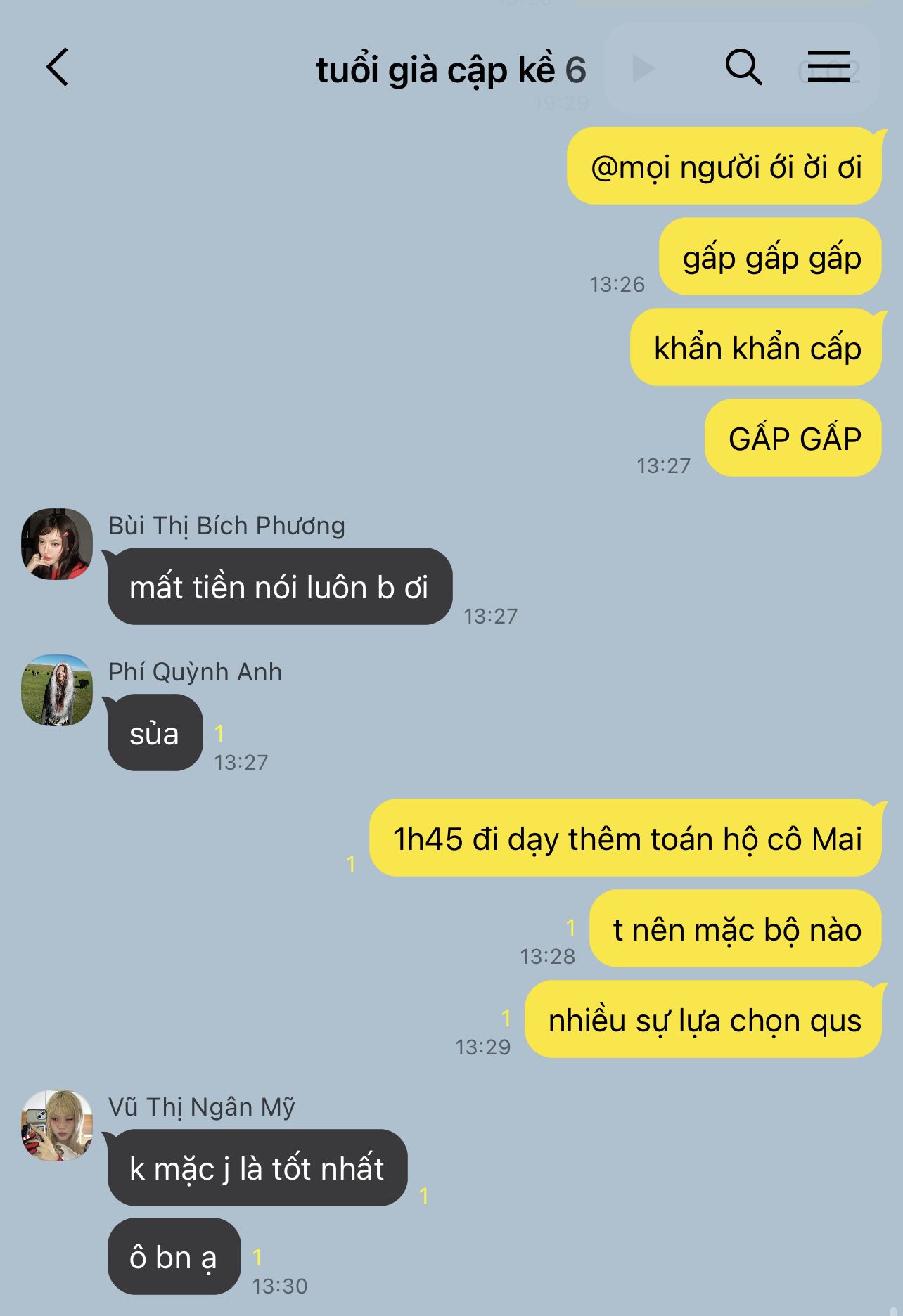
Task: Select message "1h45 đi dạy thêm toán hộ cô Mai"
Action: coord(625,838)
